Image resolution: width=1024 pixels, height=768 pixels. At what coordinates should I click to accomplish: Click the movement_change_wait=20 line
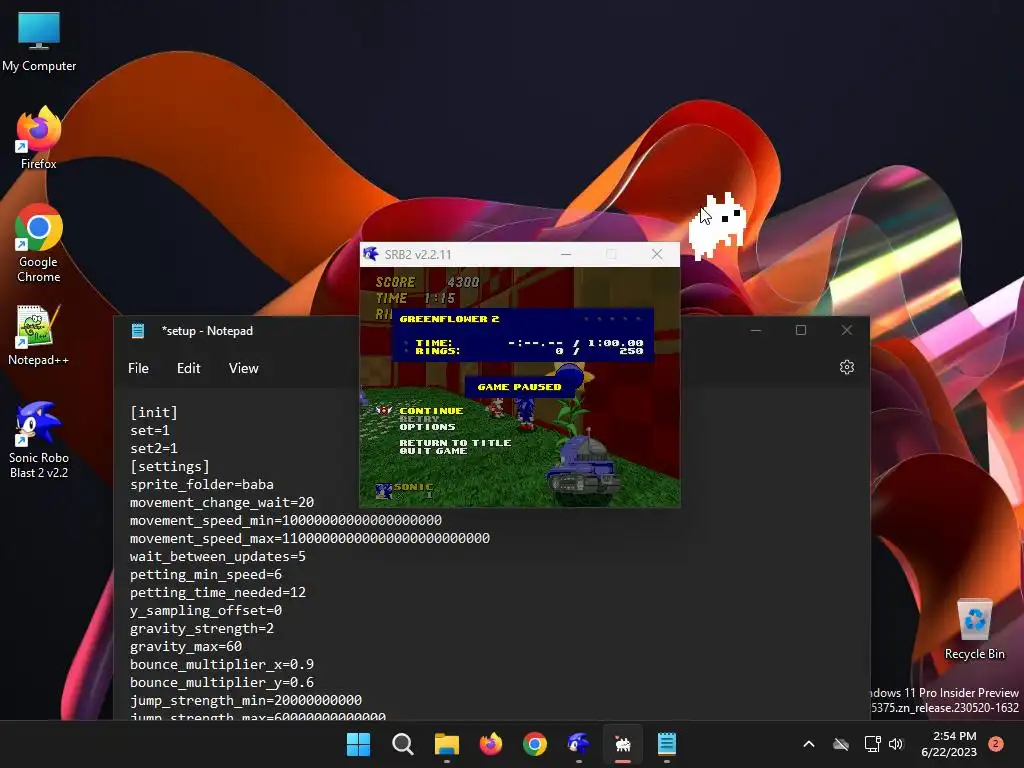tap(222, 503)
